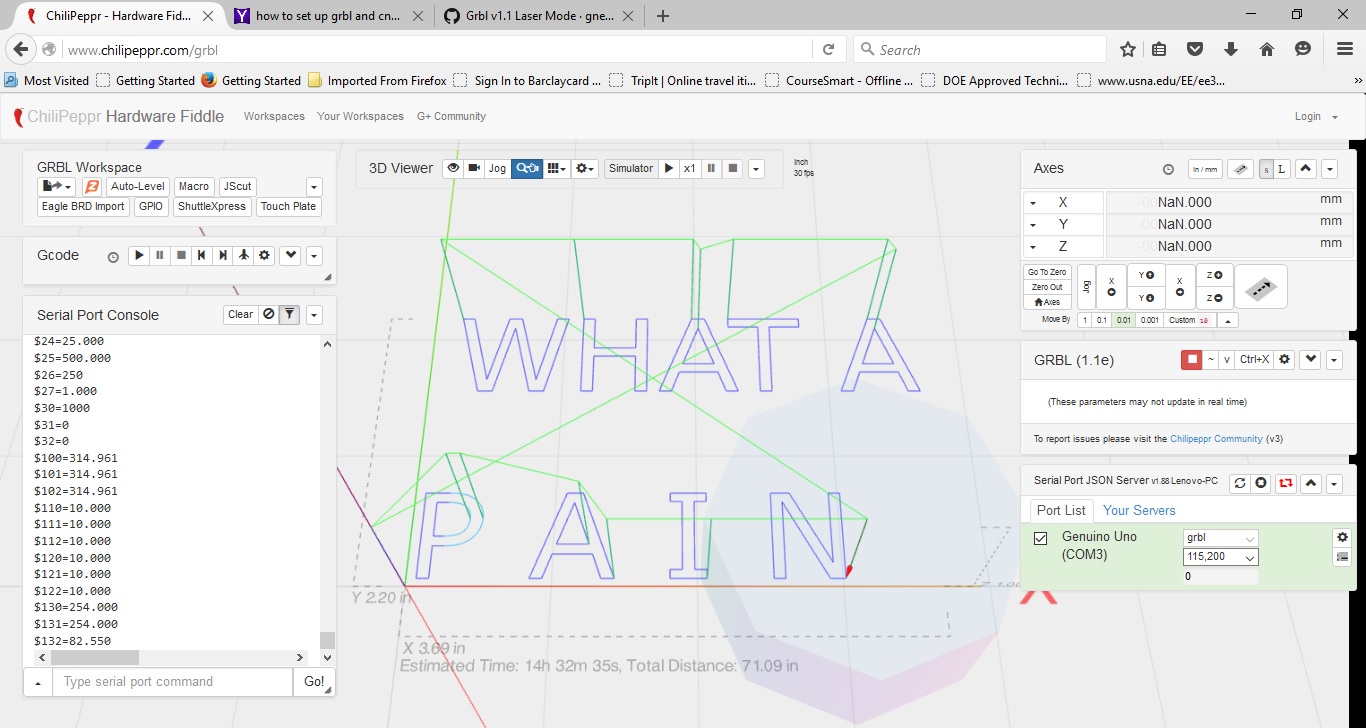Click the red GRBL feedhold stop button

click(x=1191, y=360)
